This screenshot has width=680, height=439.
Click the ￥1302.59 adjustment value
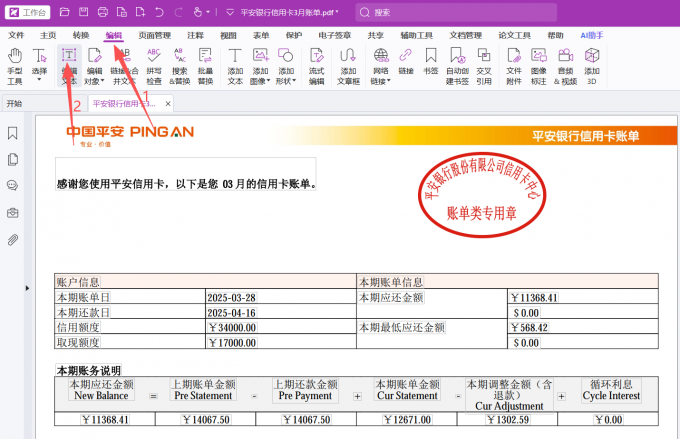(x=508, y=419)
